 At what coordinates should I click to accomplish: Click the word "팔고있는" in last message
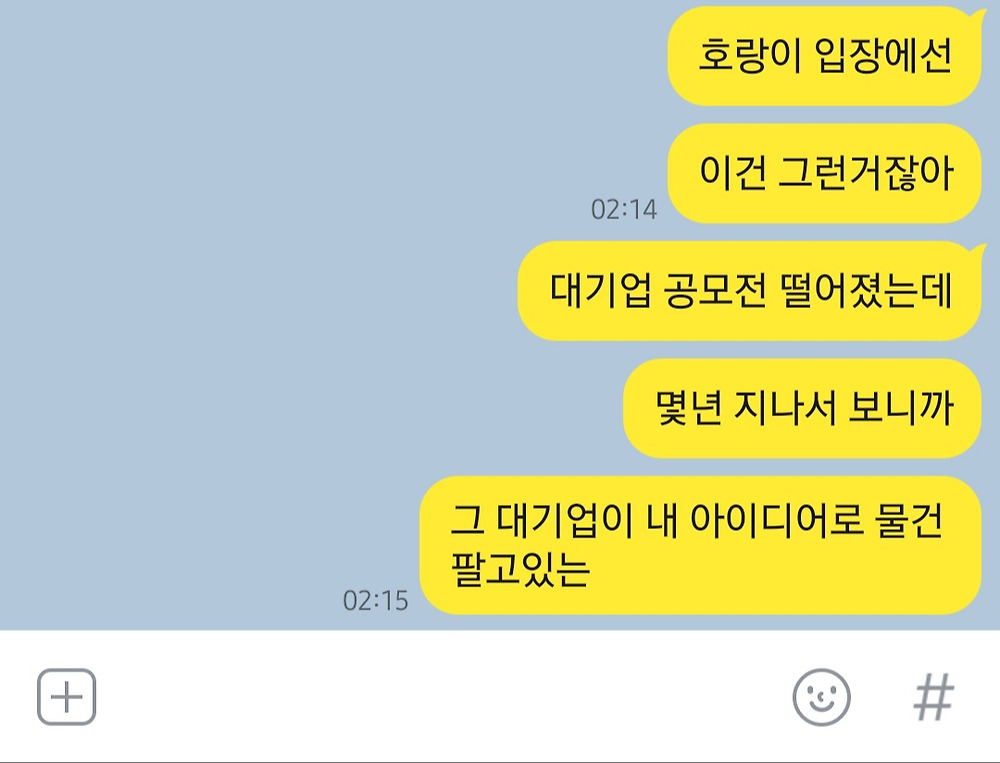pos(520,569)
